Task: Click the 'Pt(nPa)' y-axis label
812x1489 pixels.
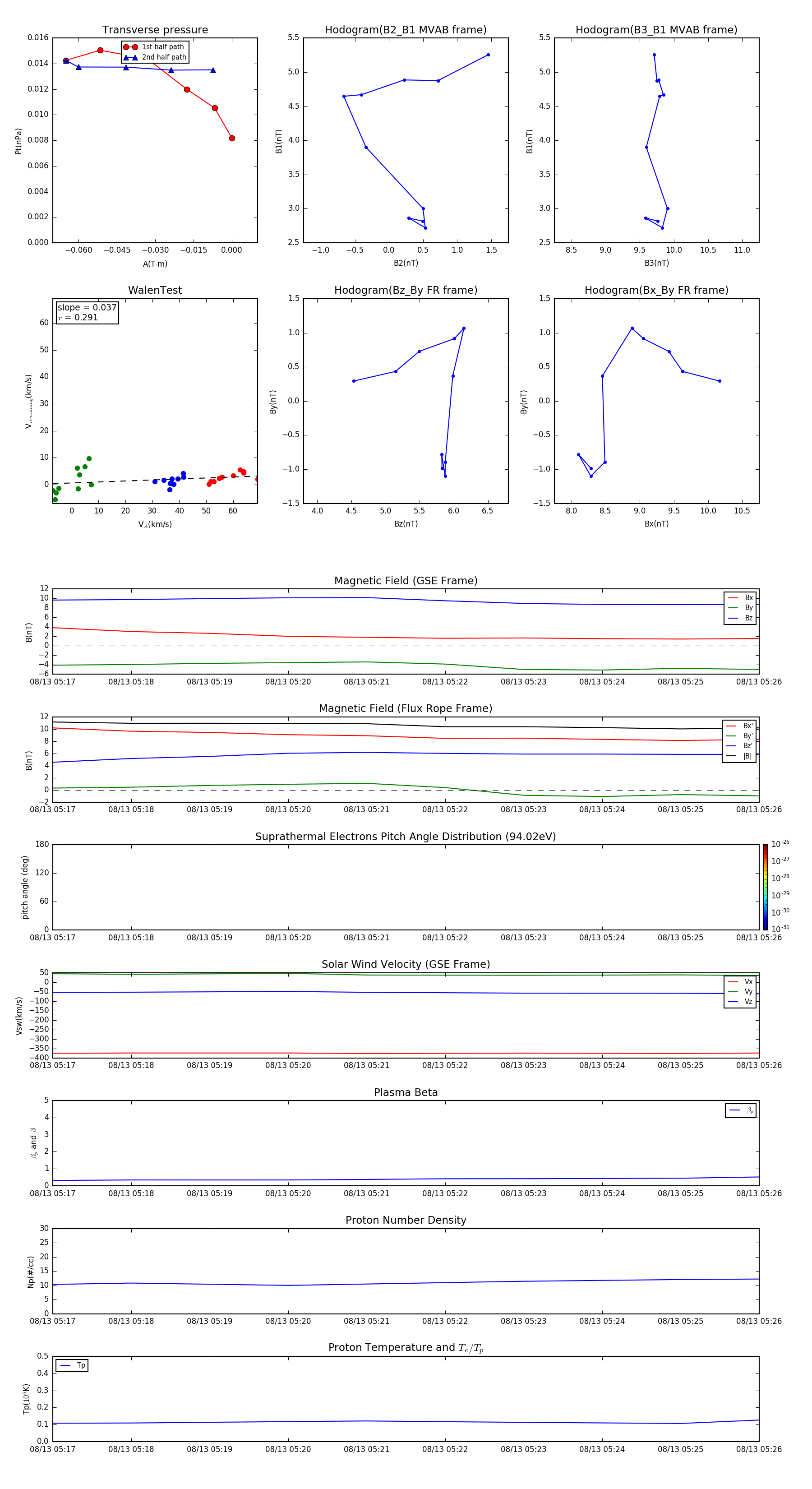Action: [x=18, y=140]
